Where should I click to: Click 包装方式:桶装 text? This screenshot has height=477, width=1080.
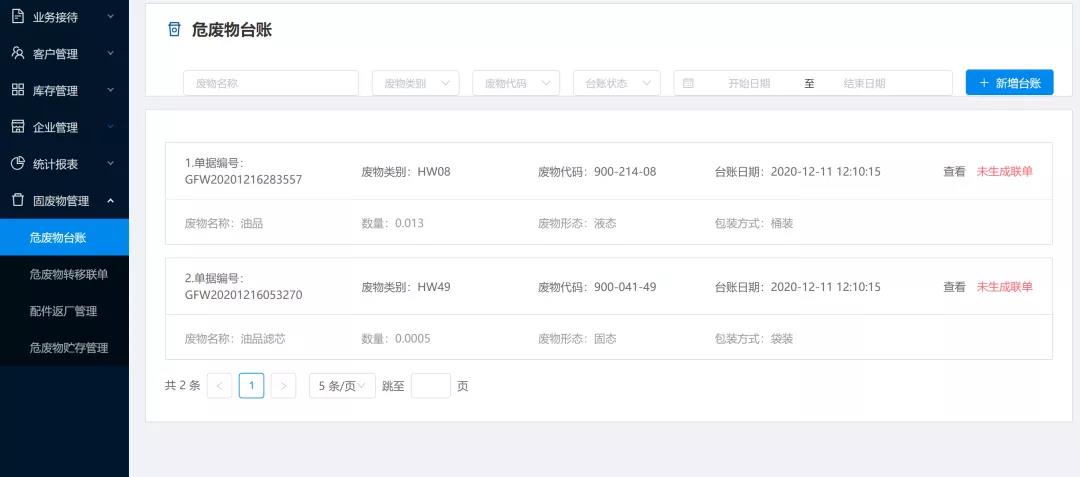point(754,223)
